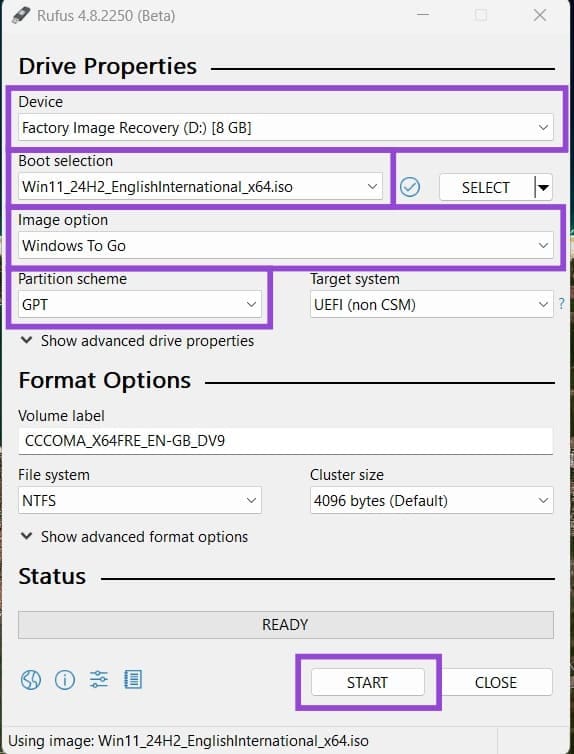
Task: Click the Drive Properties heading
Action: tap(108, 66)
